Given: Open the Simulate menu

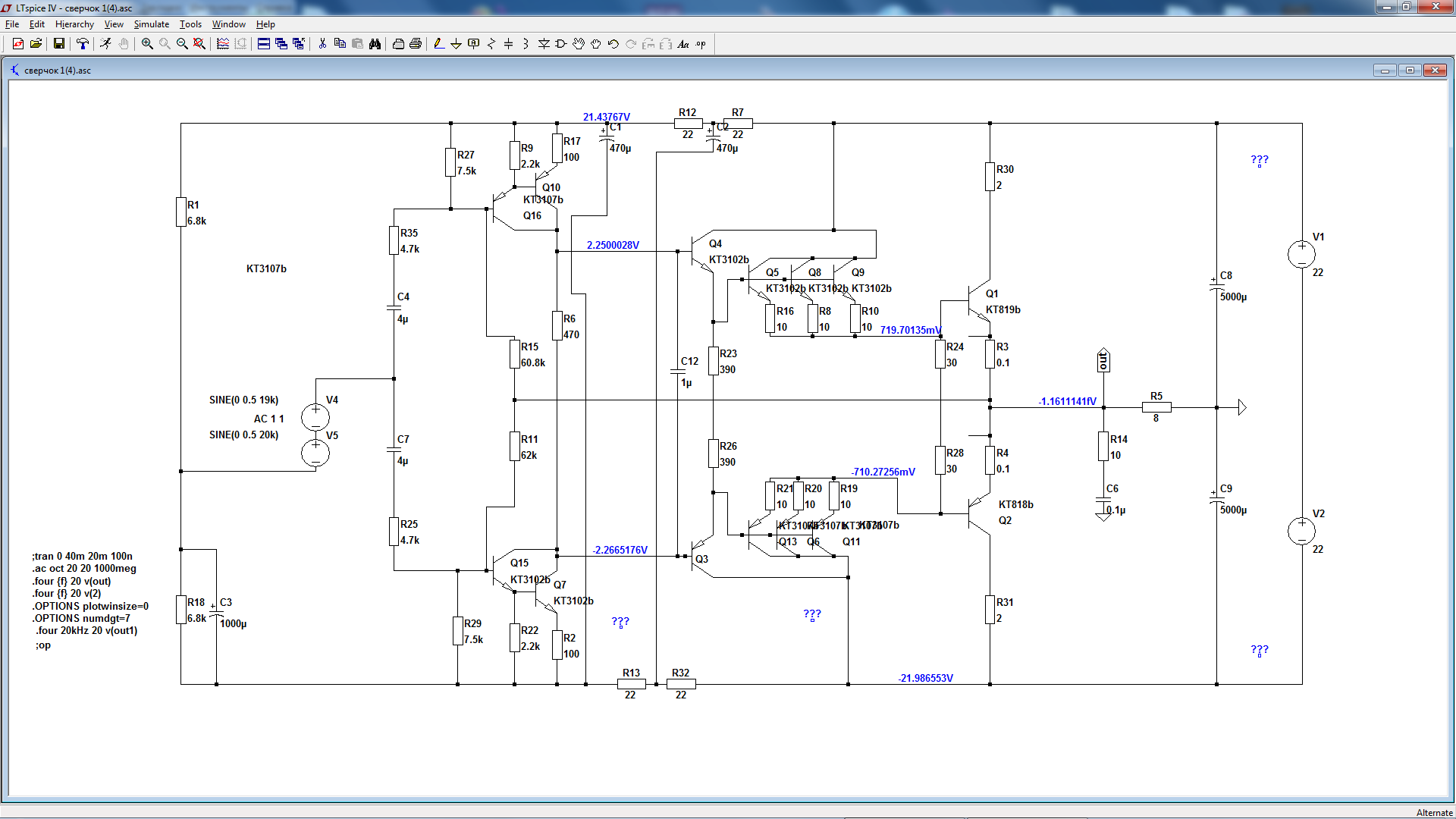Looking at the screenshot, I should pos(151,24).
